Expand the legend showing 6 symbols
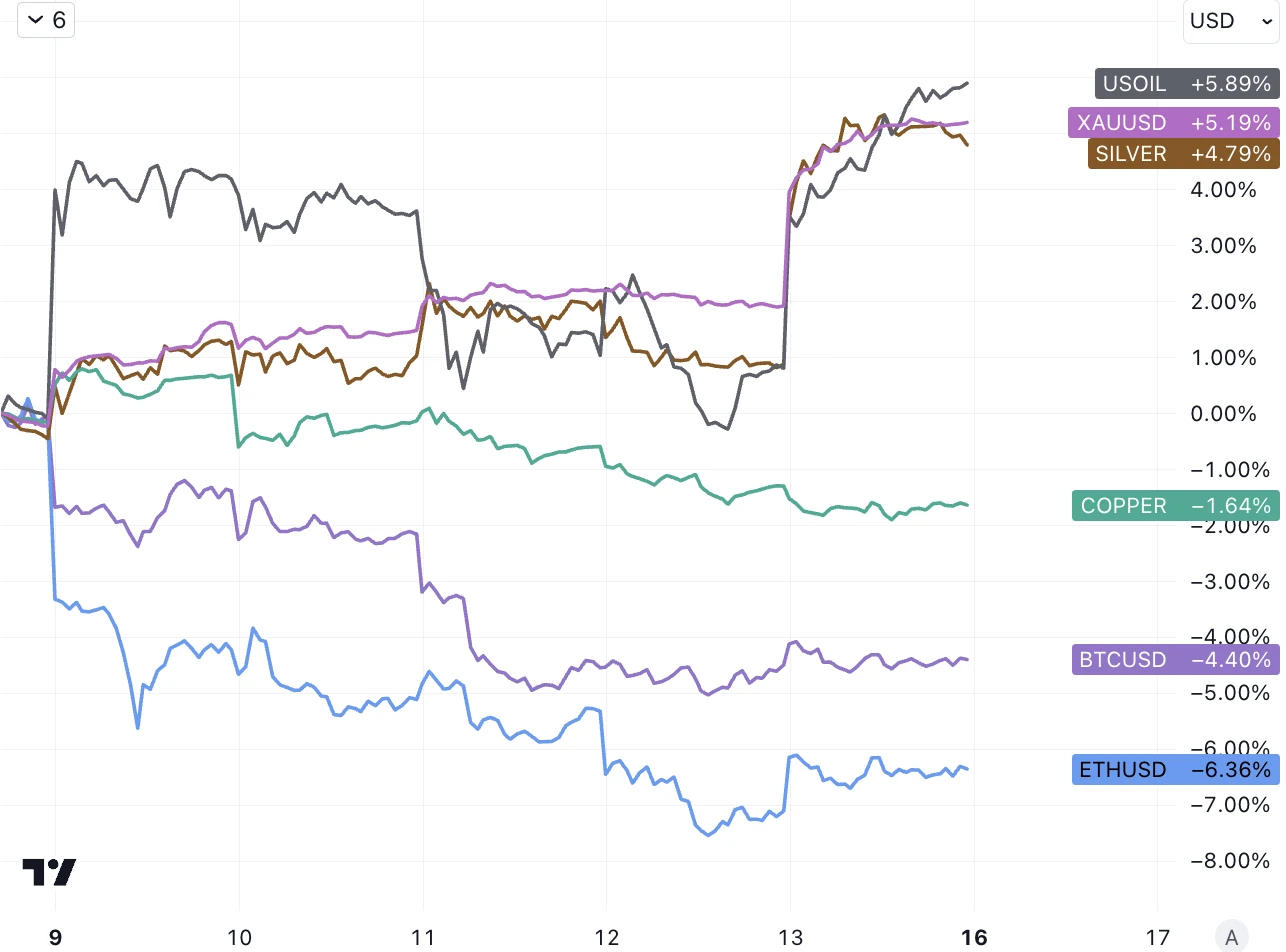 pos(46,20)
